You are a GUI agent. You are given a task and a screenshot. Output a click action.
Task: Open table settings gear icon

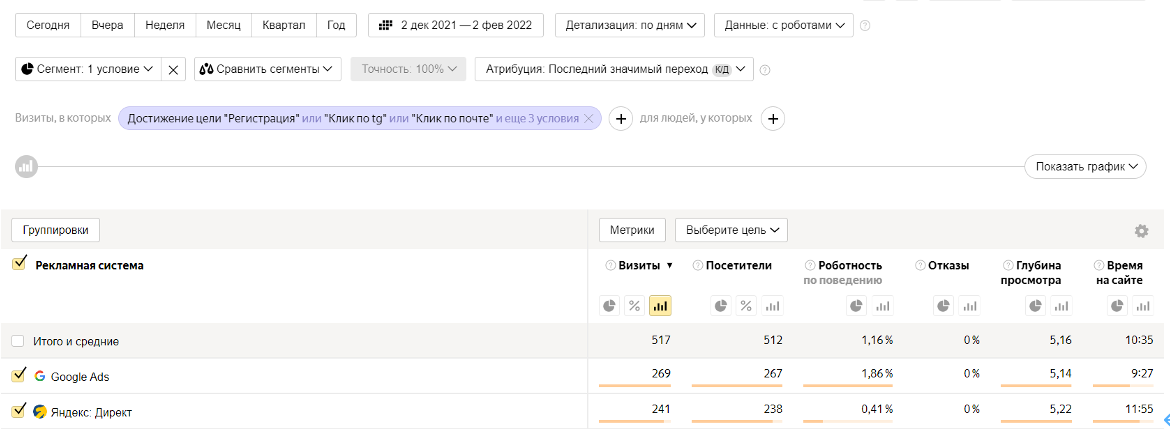click(1141, 231)
